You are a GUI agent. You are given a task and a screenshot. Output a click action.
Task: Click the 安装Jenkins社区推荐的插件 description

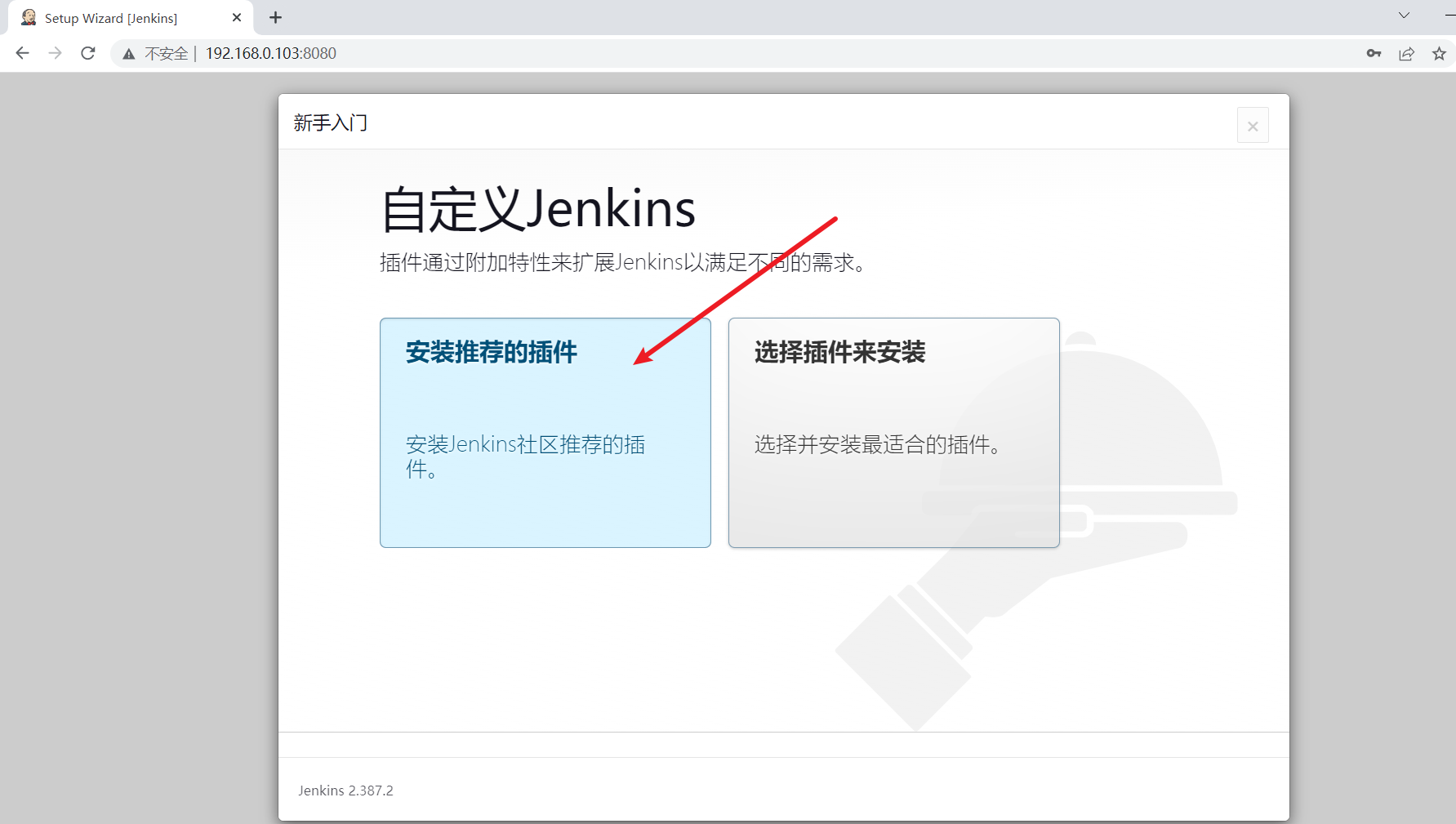(x=526, y=457)
